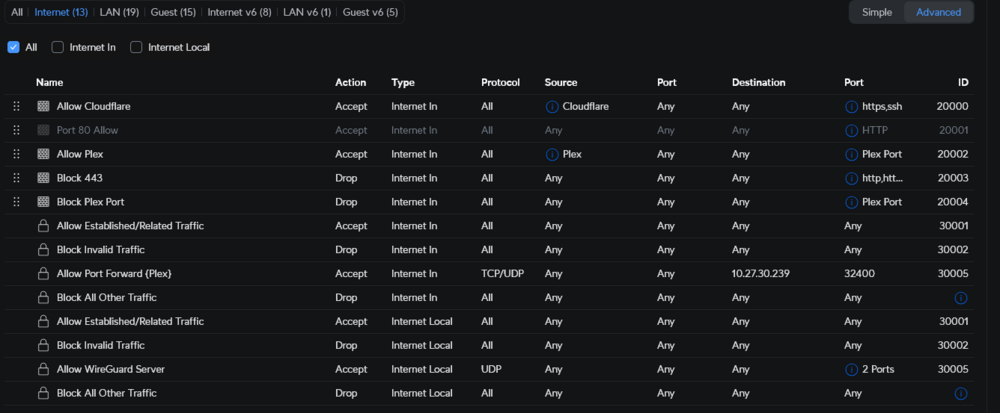1000x413 pixels.
Task: Click the drag handle for Port 80 Allow rule
Action: click(x=17, y=130)
